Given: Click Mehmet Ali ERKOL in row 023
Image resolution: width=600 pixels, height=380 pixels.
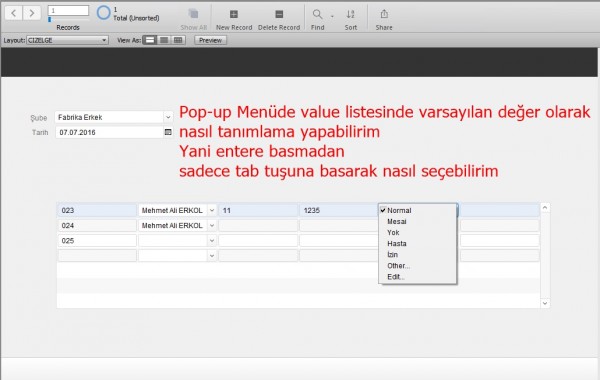Looking at the screenshot, I should click(x=172, y=210).
